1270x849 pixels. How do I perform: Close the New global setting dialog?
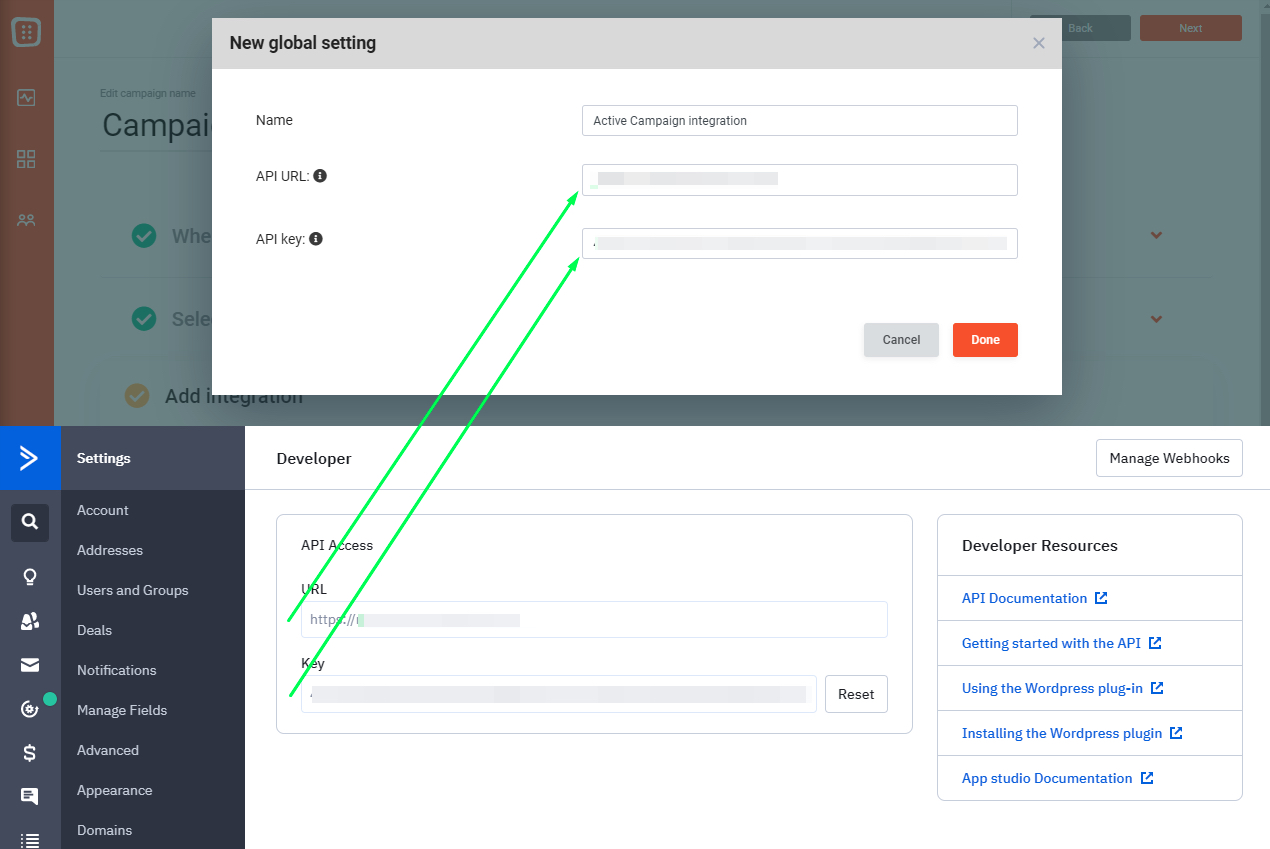(x=1039, y=43)
